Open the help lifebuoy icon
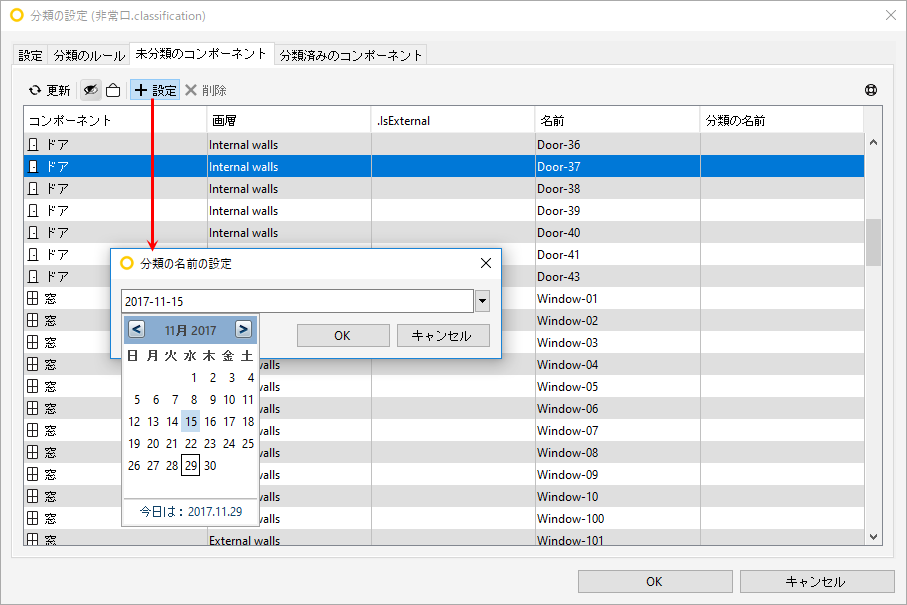 point(871,90)
